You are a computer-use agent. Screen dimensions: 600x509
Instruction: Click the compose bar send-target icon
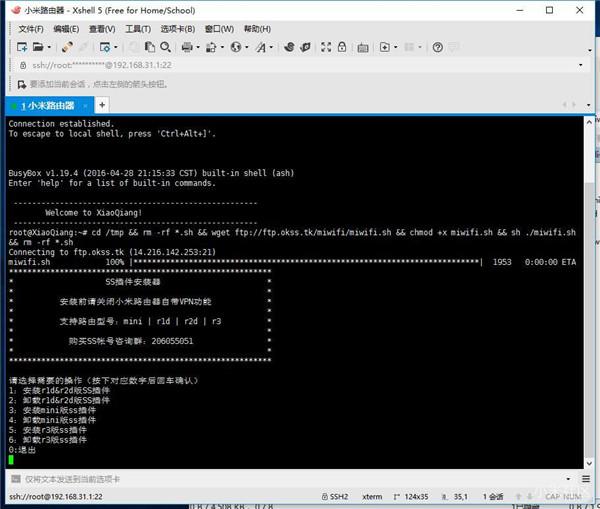(x=16, y=479)
